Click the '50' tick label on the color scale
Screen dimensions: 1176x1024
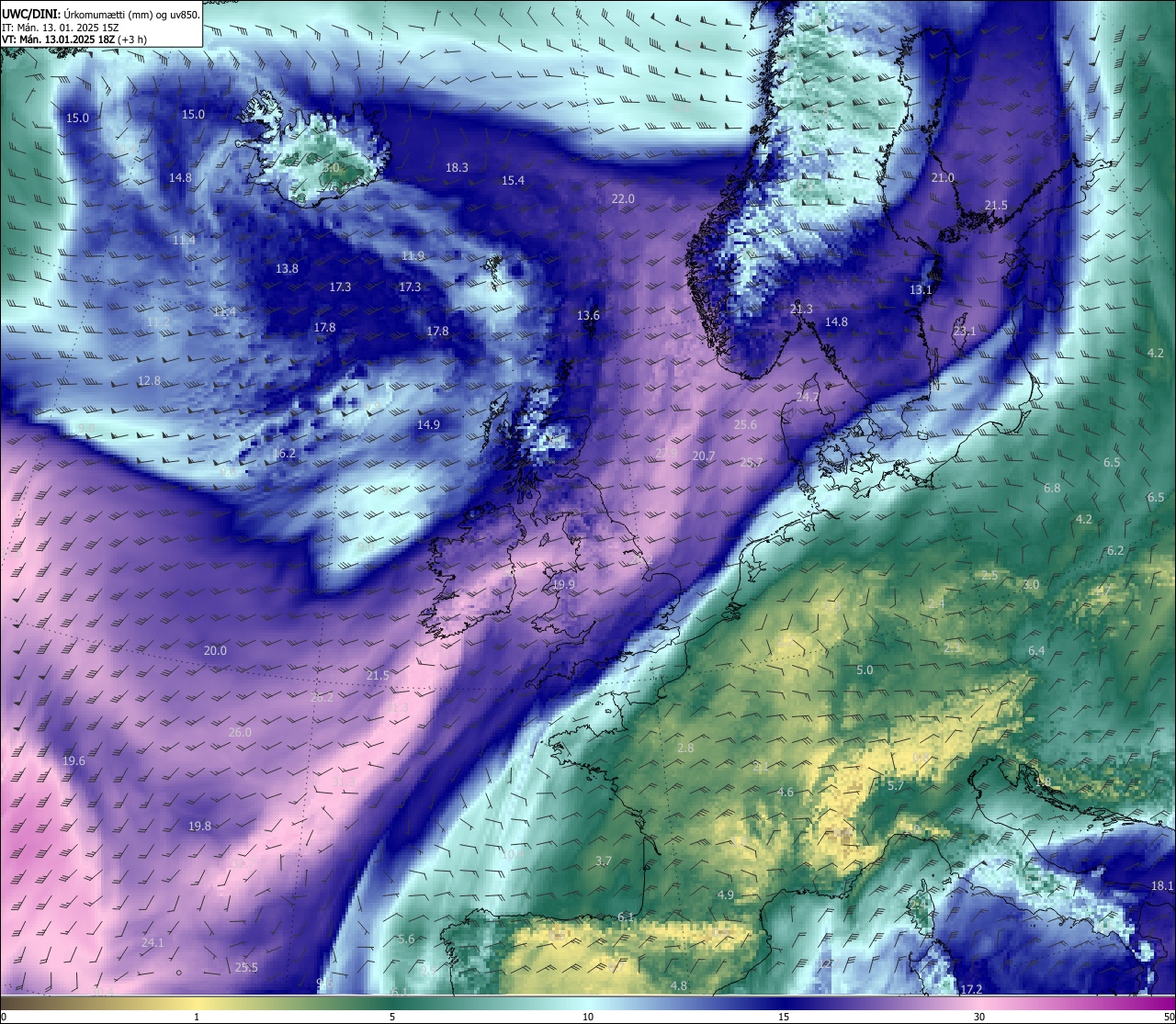click(x=1169, y=1017)
